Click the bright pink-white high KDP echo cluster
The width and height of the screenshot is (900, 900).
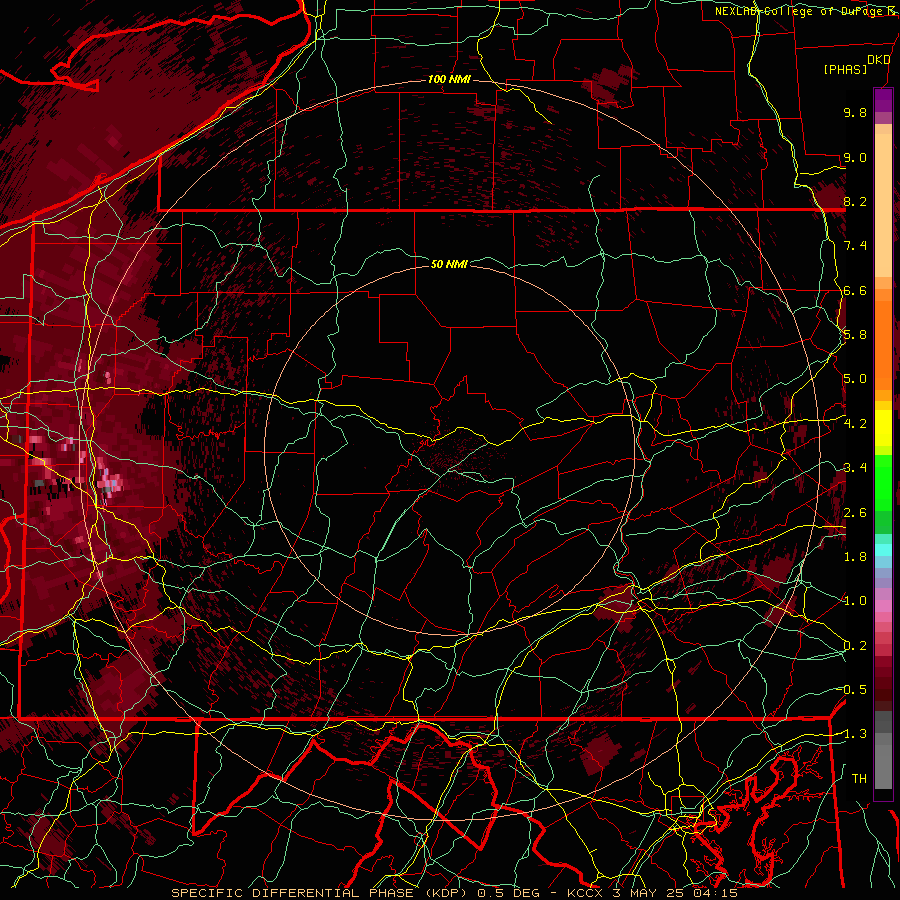click(109, 481)
